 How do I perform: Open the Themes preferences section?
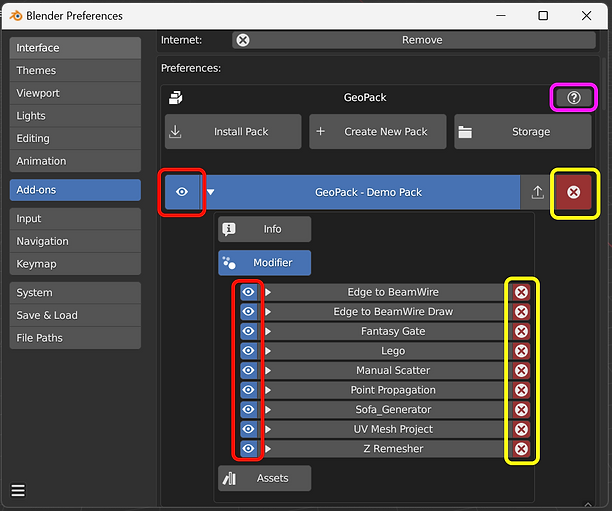pyautogui.click(x=75, y=70)
